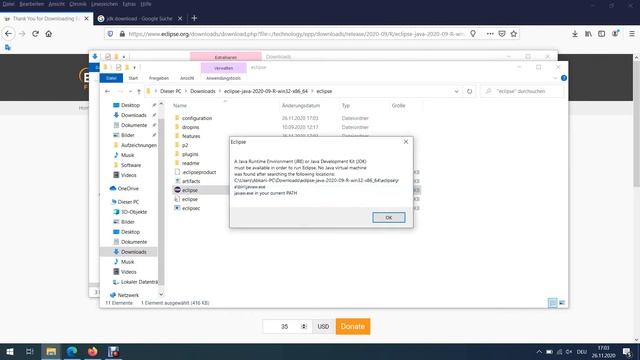This screenshot has width=640, height=360.
Task: Open Explorer recent locations dropdown
Action: [130, 91]
